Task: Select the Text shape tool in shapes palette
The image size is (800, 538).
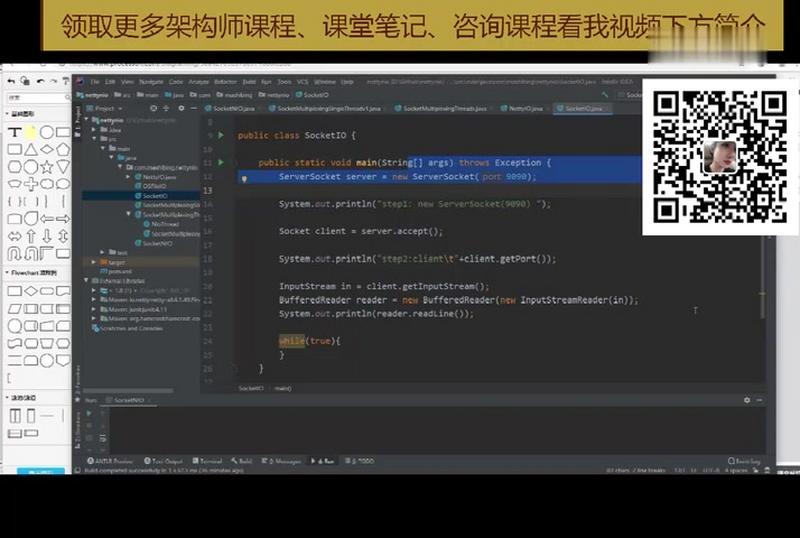Action: (x=15, y=133)
